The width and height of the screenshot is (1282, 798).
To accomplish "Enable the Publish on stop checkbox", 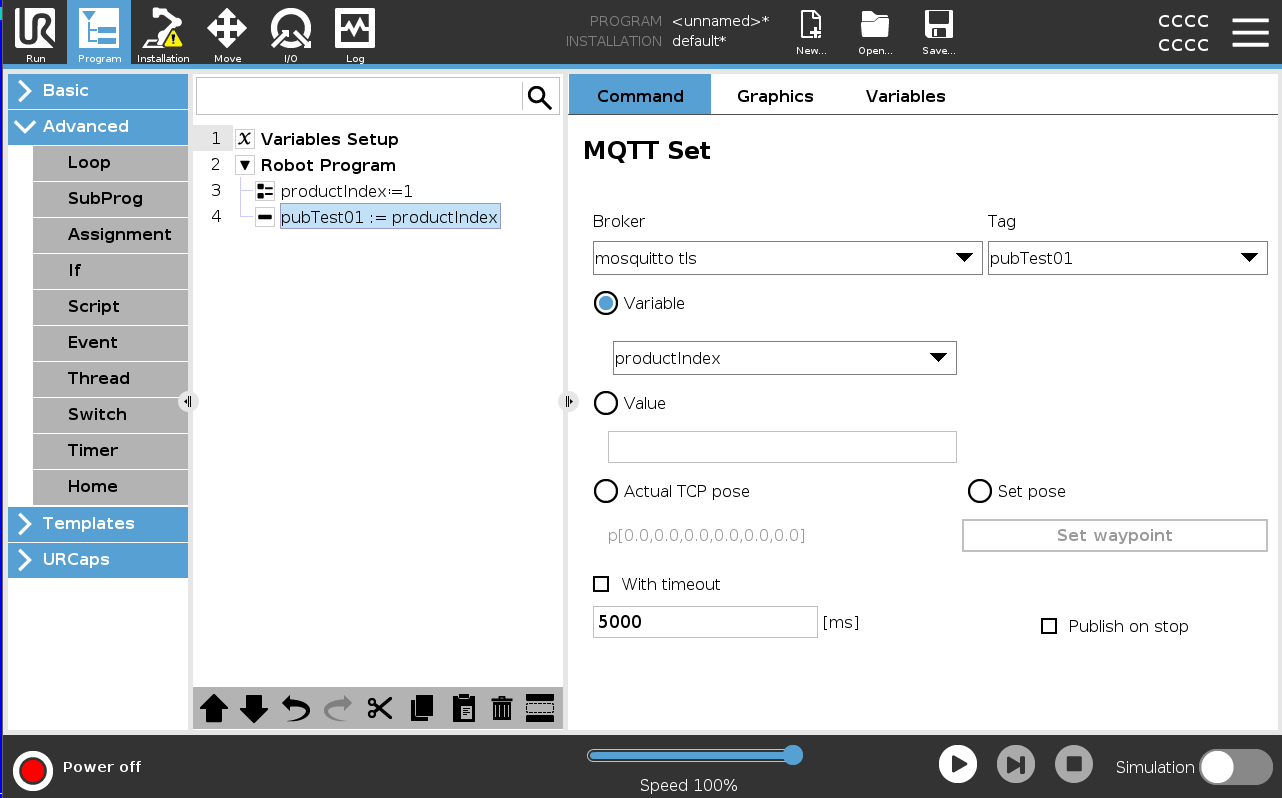I will click(x=1049, y=626).
